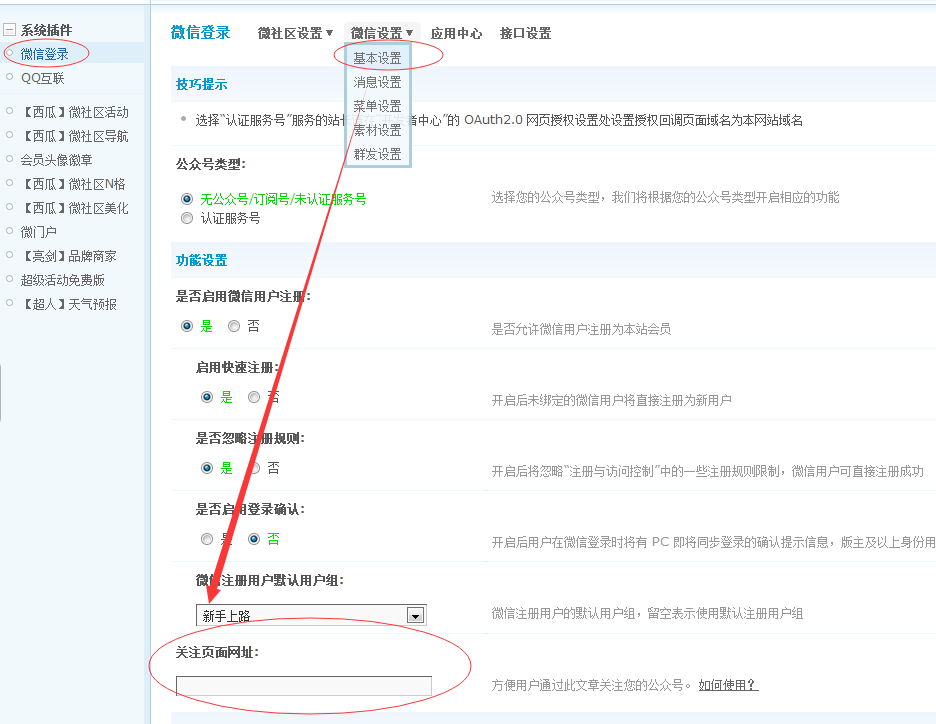Choose 基本设置 from the dropdown
The width and height of the screenshot is (936, 724).
(377, 58)
